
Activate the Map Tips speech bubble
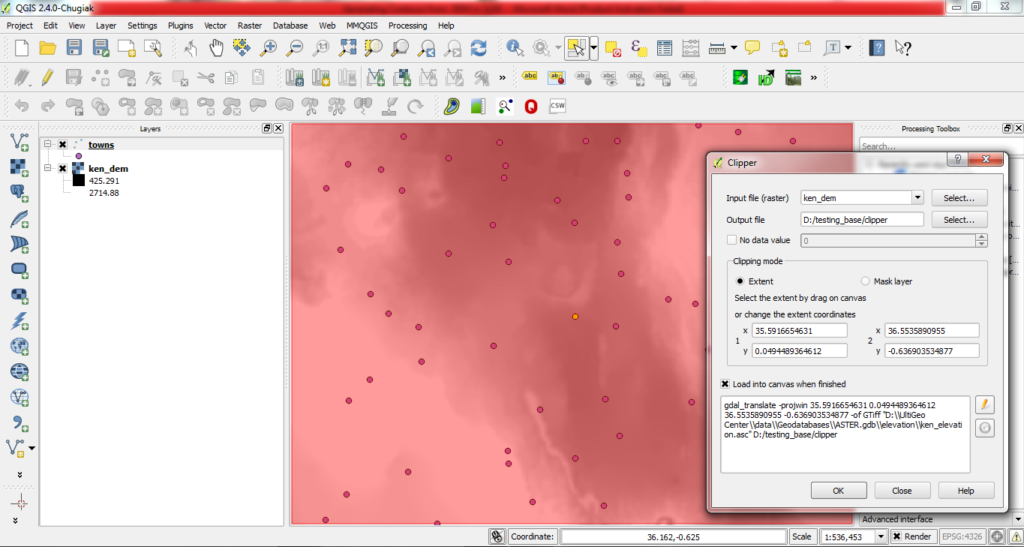pyautogui.click(x=752, y=48)
